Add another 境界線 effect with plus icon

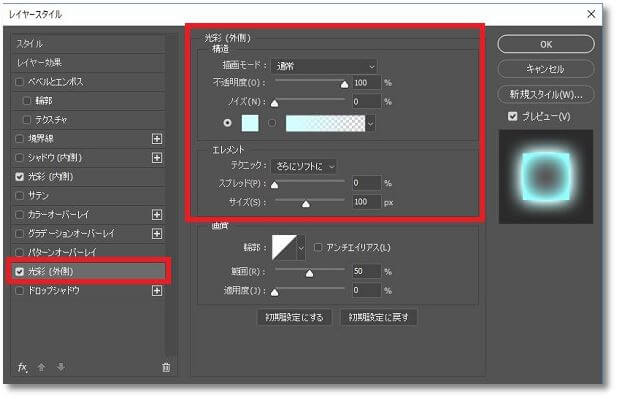pyautogui.click(x=157, y=139)
